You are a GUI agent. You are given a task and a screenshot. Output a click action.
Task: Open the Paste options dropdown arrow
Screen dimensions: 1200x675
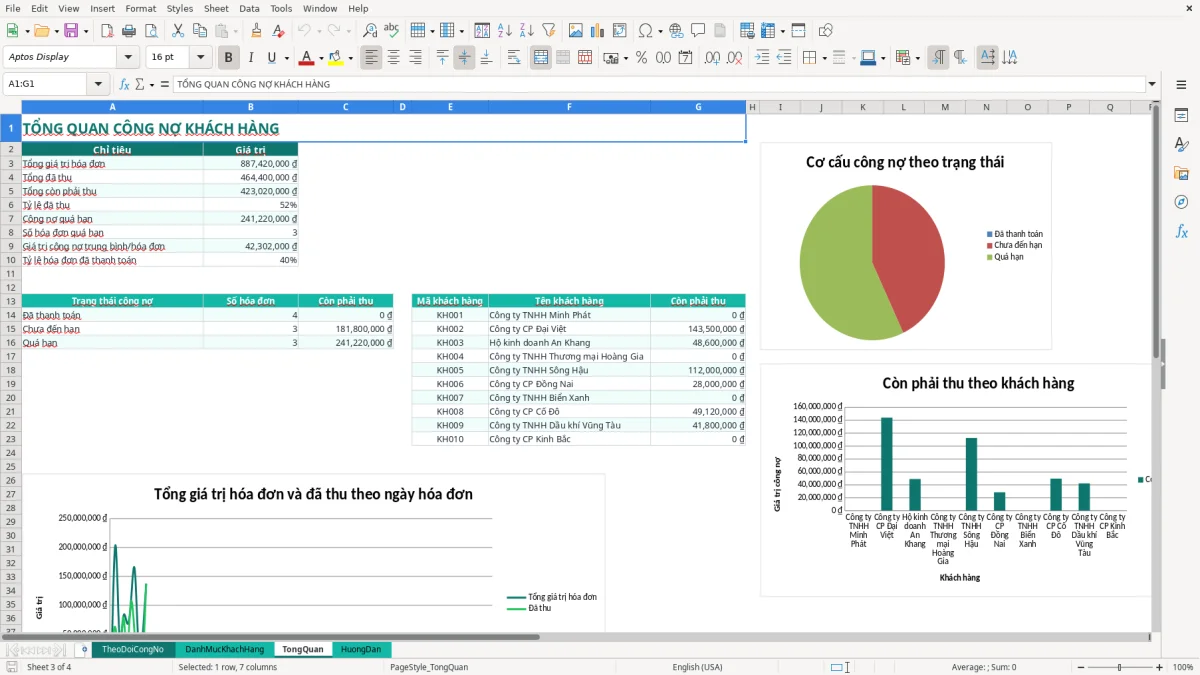coord(236,31)
